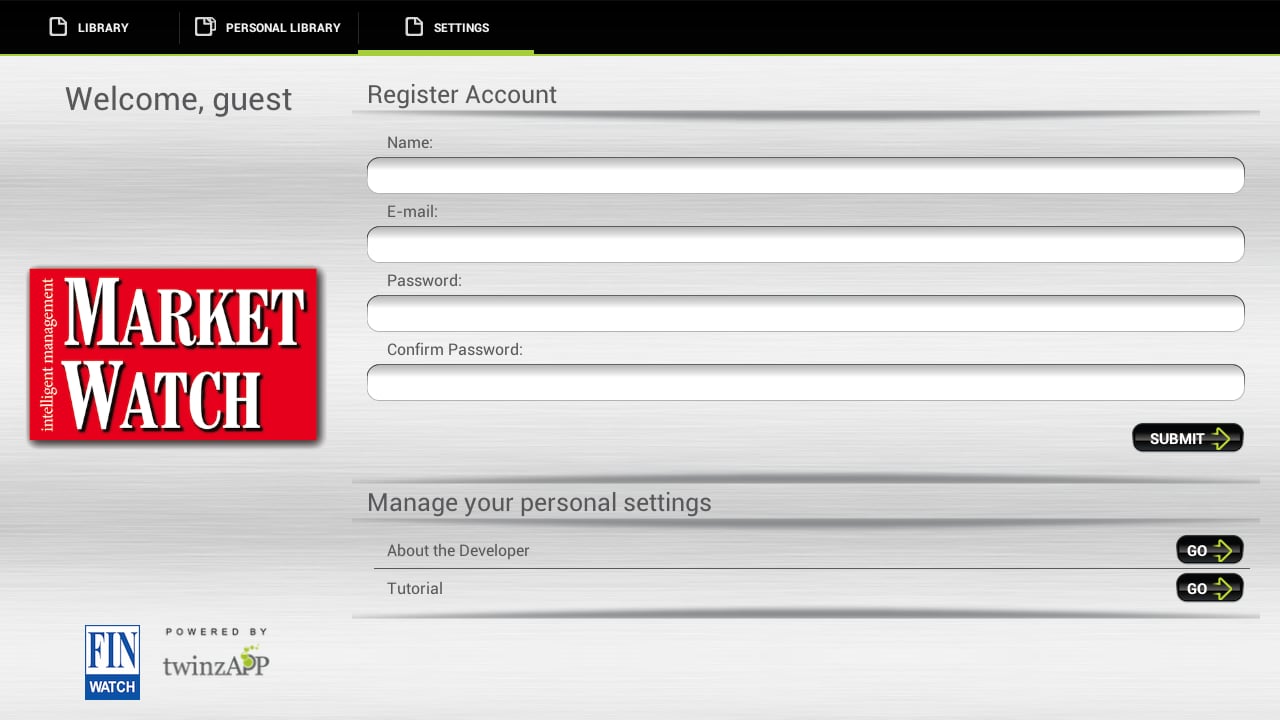Open the Library tab

(x=89, y=27)
